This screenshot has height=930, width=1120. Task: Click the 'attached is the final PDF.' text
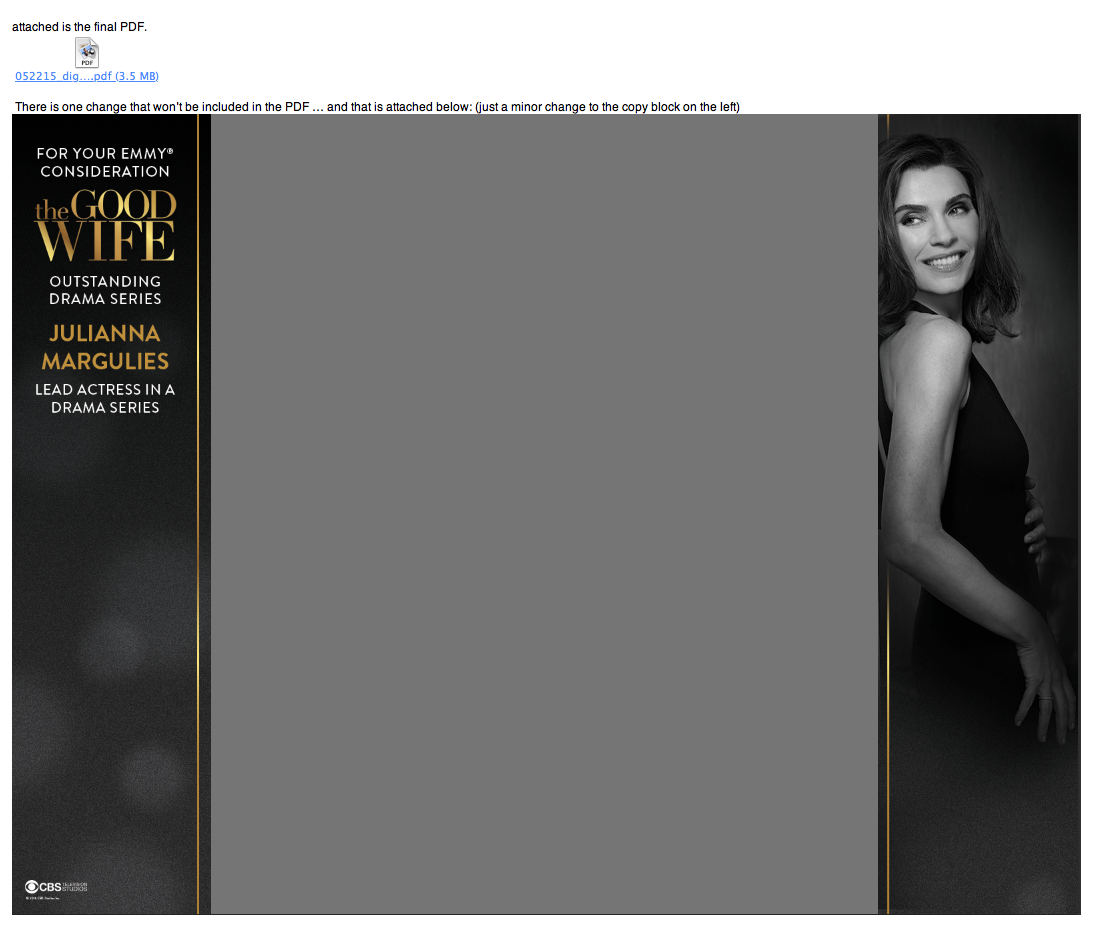(x=80, y=27)
